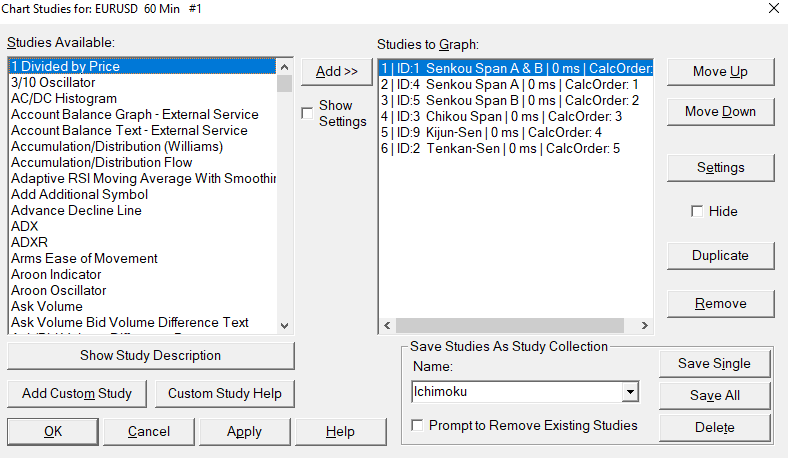Screen dimensions: 788x458
Task: Remove the selected study
Action: coord(720,304)
